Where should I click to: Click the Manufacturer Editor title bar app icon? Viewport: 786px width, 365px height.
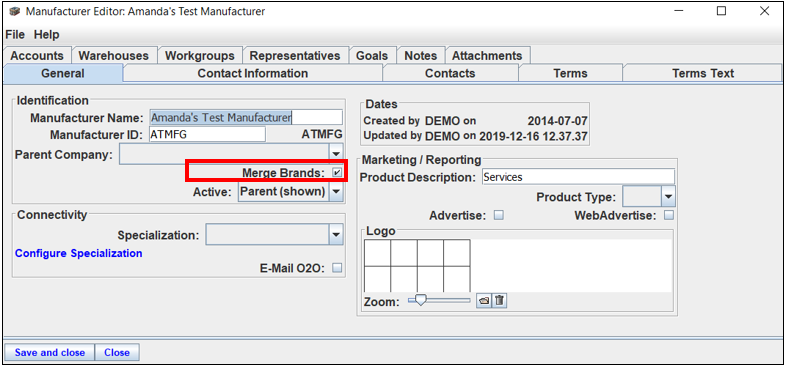[x=15, y=11]
